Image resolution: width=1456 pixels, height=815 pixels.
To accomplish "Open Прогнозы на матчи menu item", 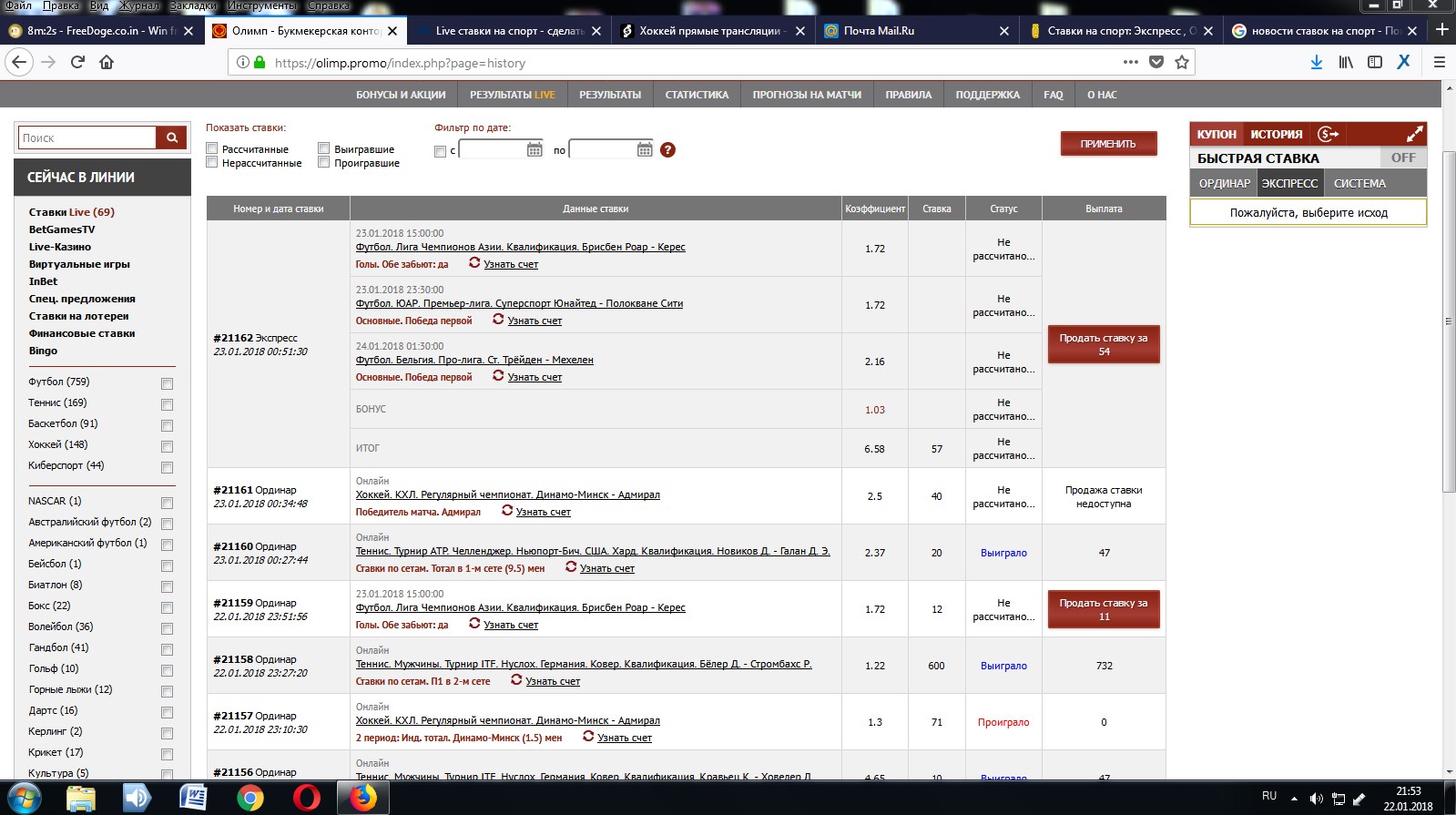I will click(807, 95).
